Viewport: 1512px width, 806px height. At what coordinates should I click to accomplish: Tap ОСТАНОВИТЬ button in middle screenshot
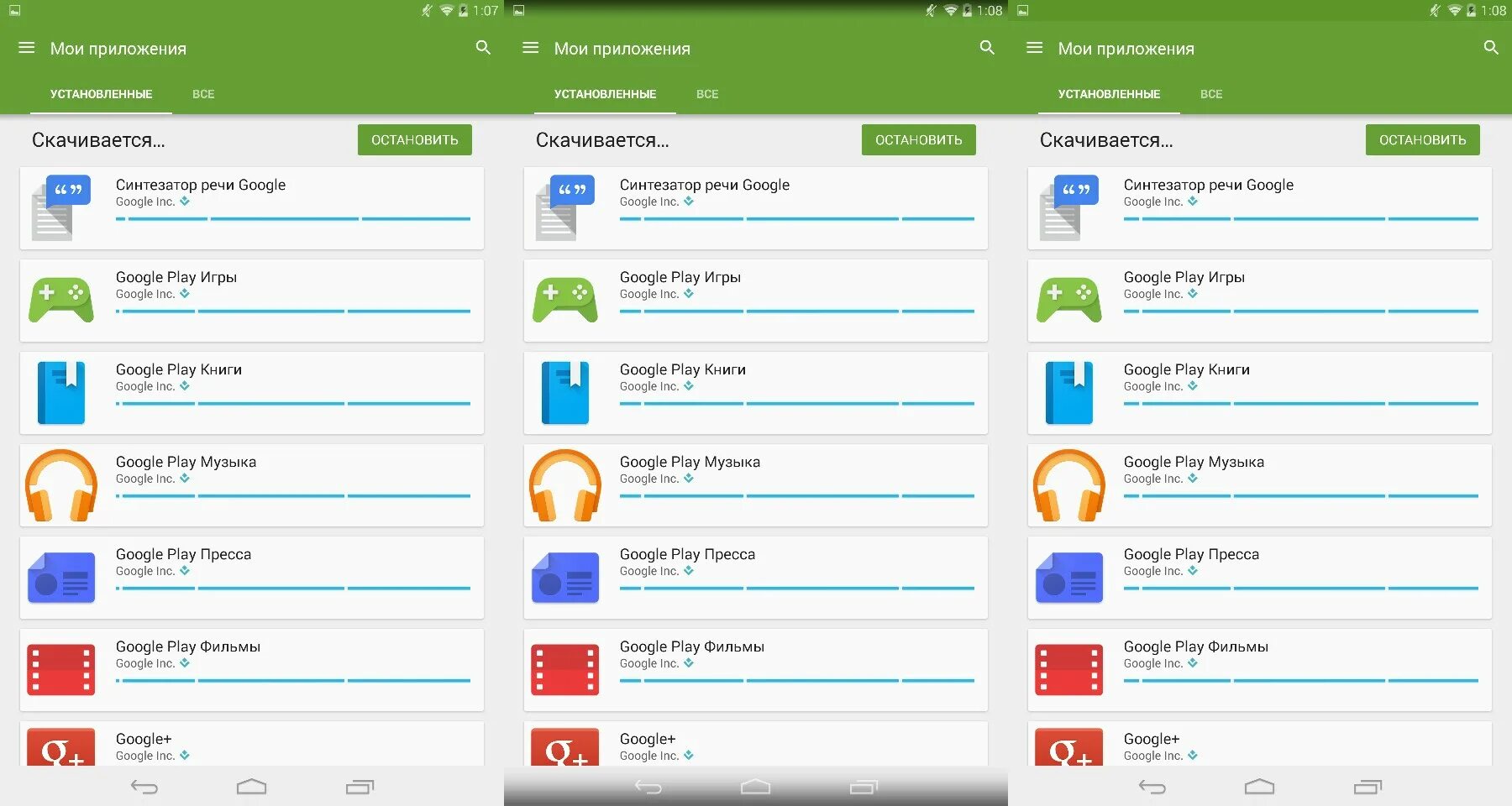(x=919, y=140)
